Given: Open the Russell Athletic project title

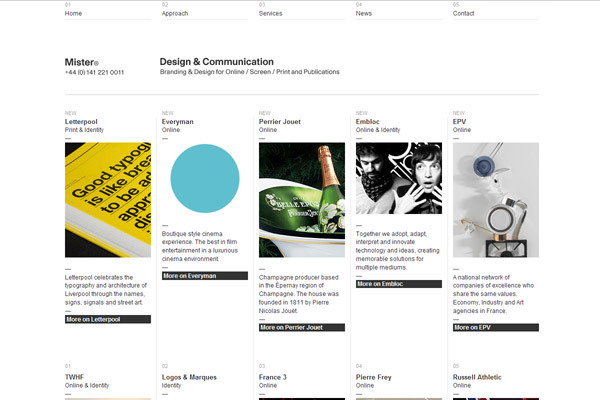Looking at the screenshot, I should (477, 377).
